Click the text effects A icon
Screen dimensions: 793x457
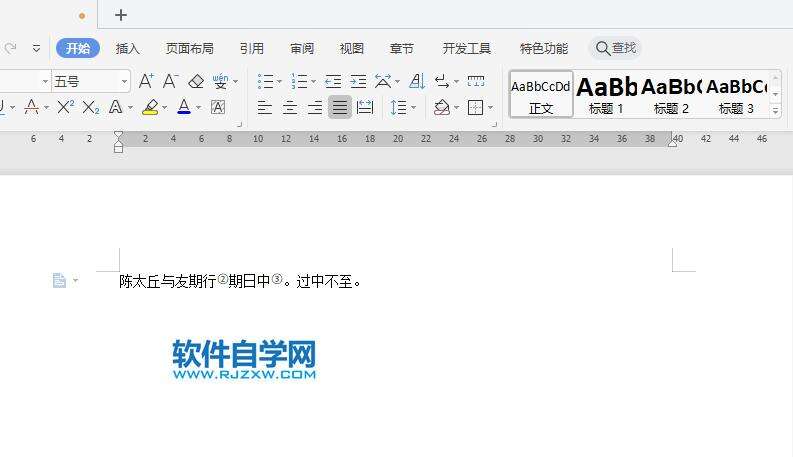point(116,107)
